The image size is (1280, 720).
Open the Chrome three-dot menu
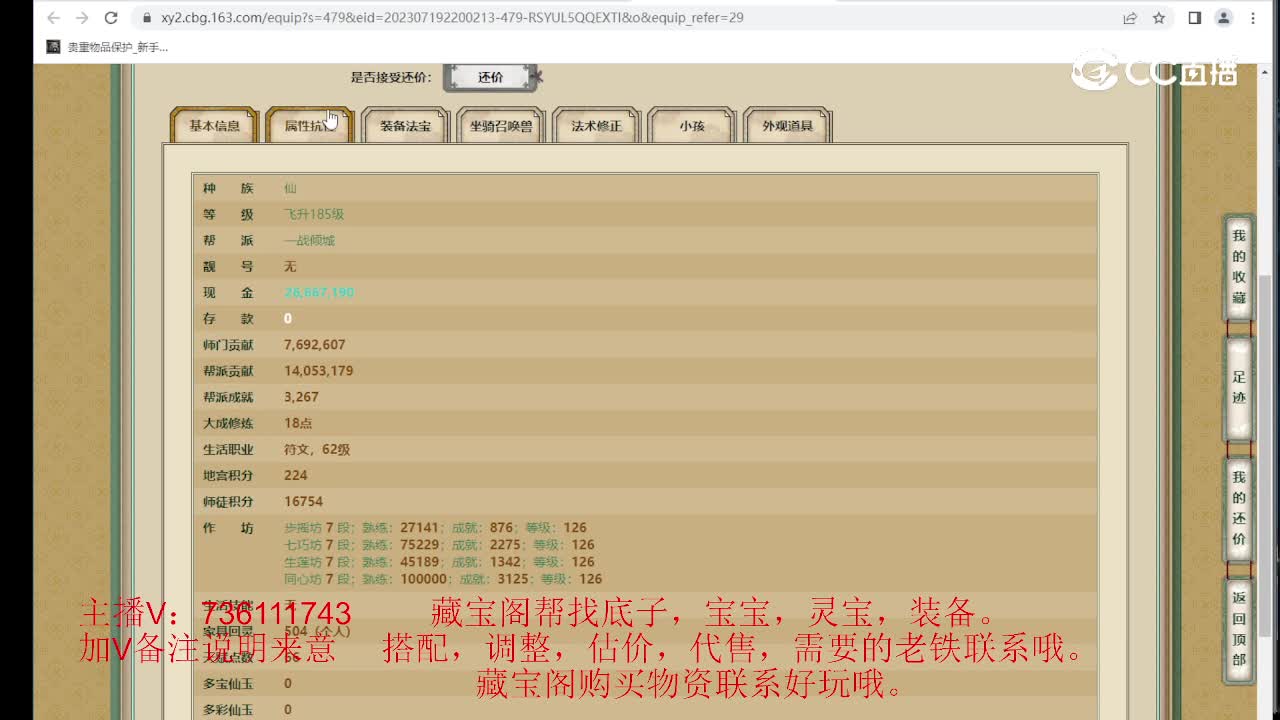[x=1253, y=17]
